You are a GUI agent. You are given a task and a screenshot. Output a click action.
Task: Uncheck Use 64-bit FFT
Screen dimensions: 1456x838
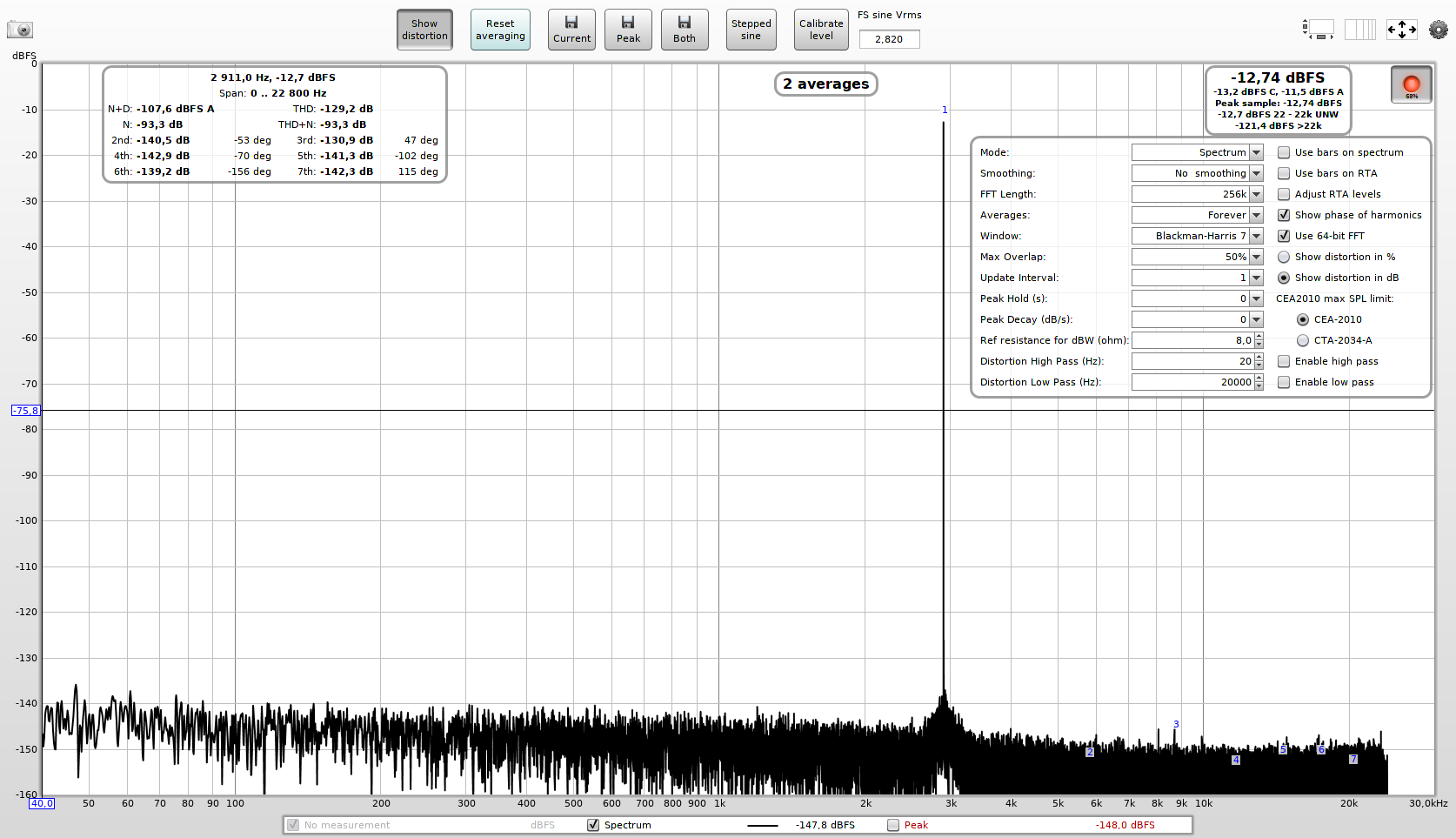(x=1284, y=236)
